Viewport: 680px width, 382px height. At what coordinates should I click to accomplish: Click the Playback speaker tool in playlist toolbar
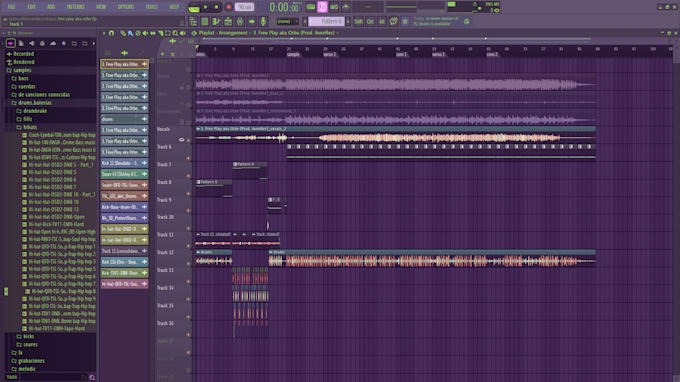(183, 33)
